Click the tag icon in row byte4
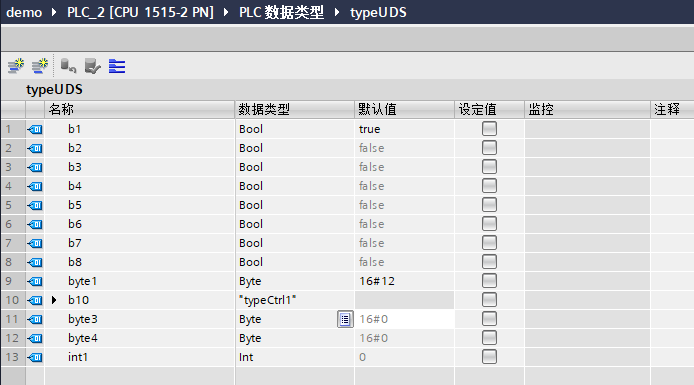This screenshot has height=385, width=694. pos(35,339)
